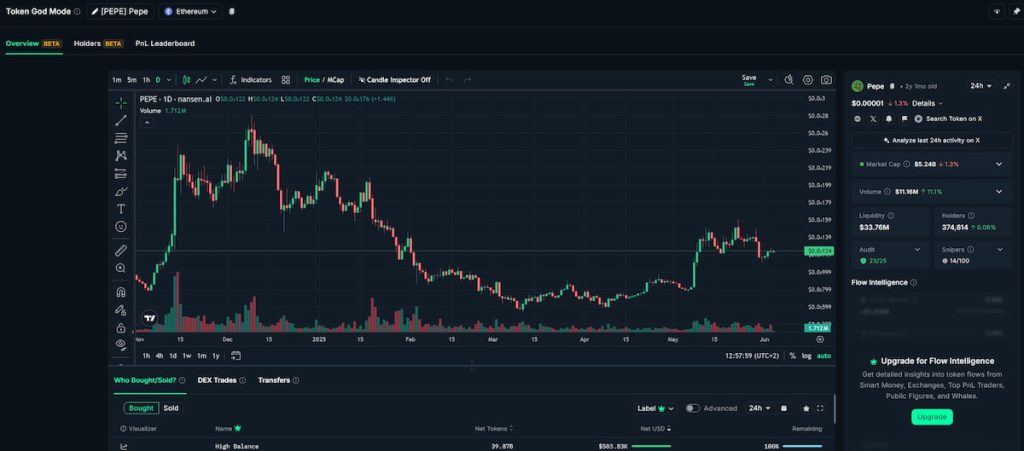Toggle auto scale on chart

(x=824, y=356)
